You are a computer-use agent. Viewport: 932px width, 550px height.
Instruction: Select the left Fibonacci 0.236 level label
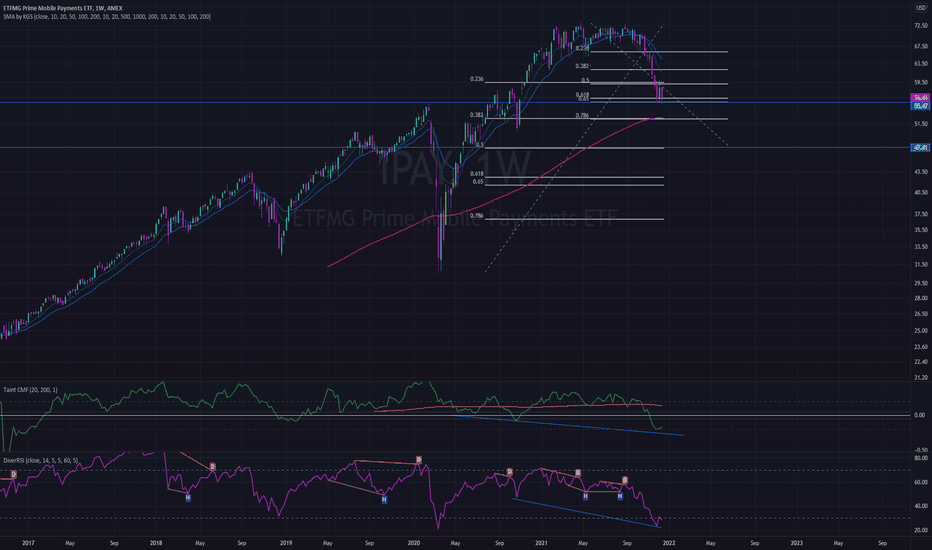coord(477,79)
